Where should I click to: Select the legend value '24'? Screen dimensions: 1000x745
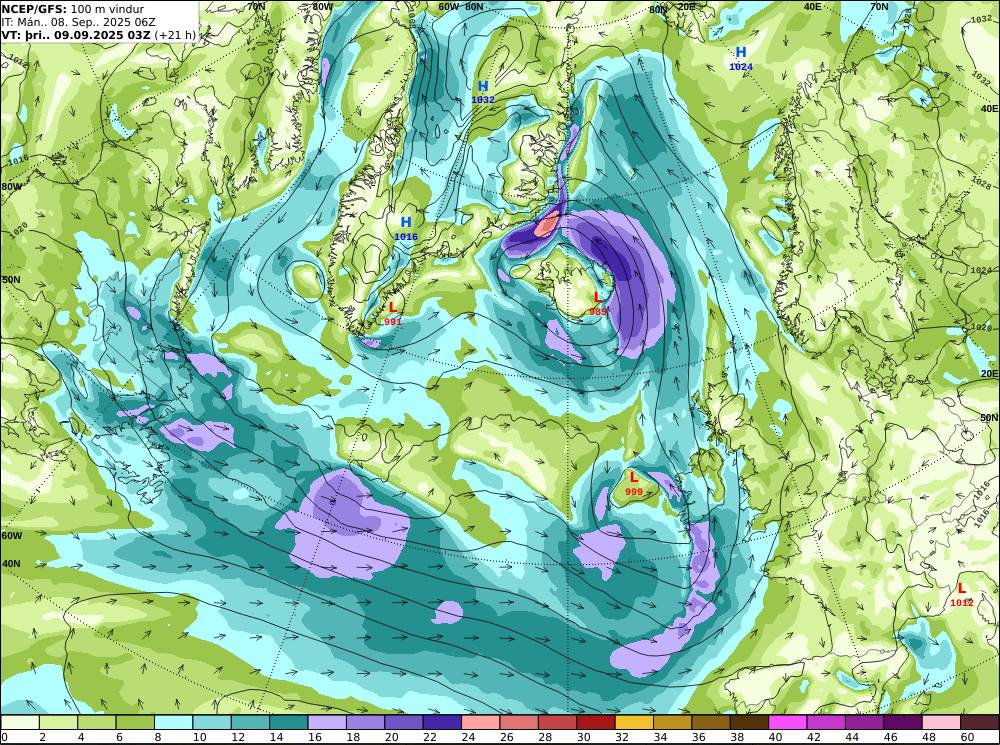click(467, 737)
